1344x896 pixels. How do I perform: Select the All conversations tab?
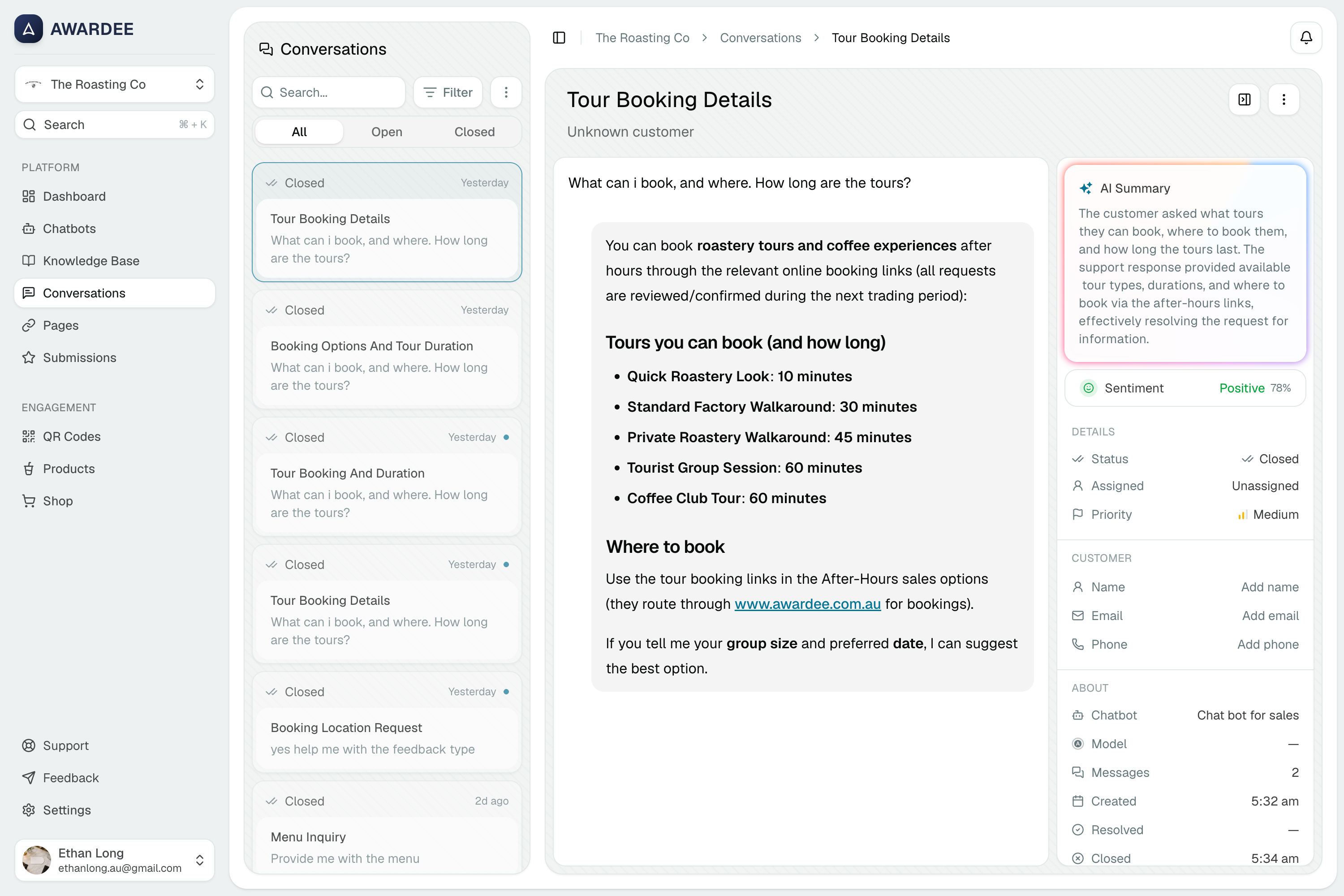[299, 132]
